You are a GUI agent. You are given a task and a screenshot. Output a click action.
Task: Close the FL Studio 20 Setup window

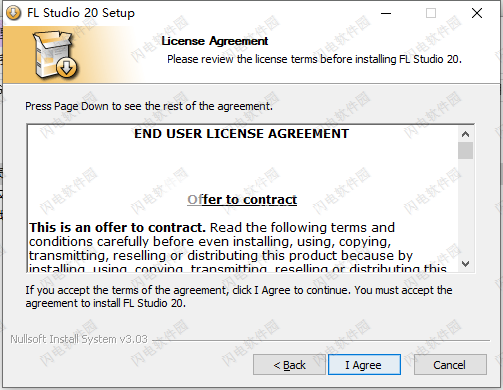coord(477,13)
